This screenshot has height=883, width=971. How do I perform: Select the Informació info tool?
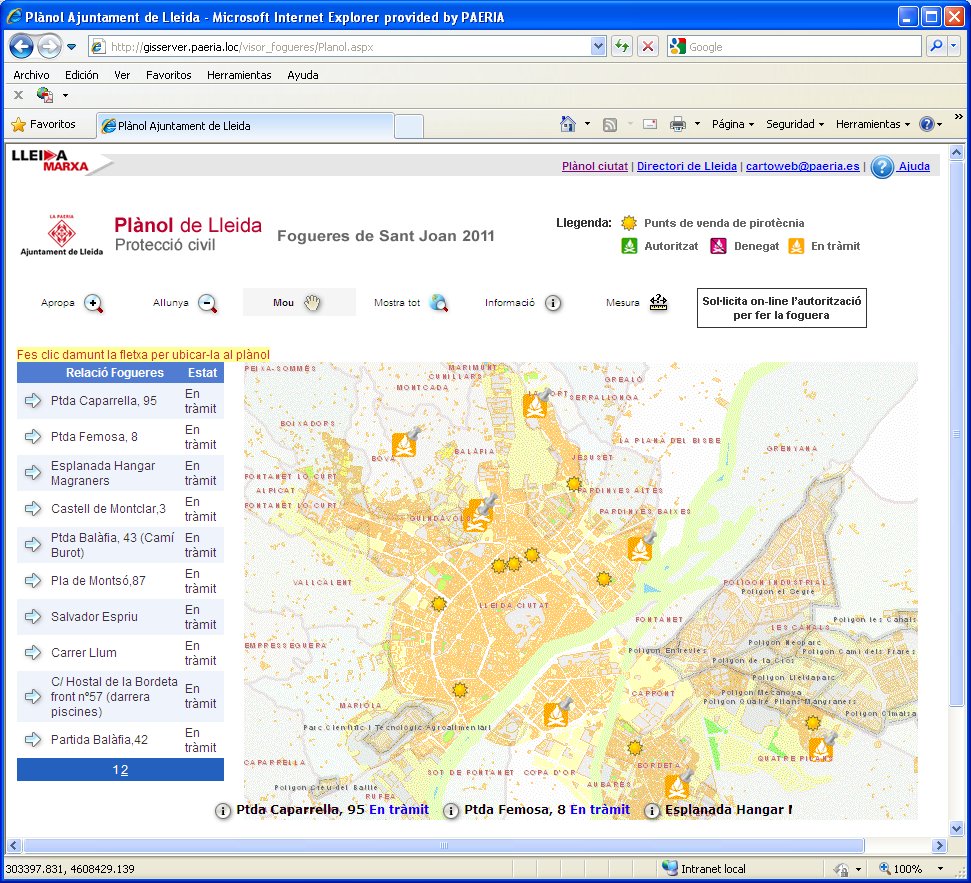click(x=552, y=303)
